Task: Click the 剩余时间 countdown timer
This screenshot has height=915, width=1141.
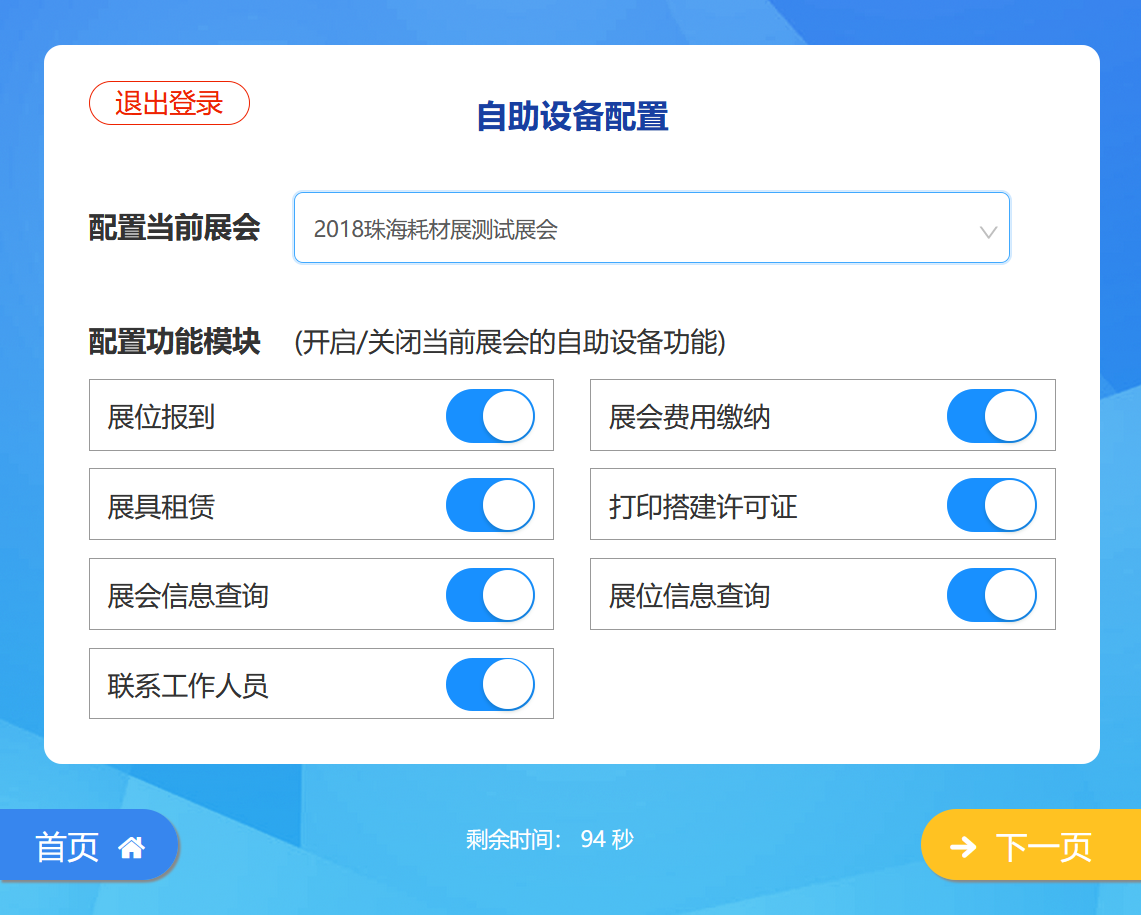Action: (x=549, y=839)
